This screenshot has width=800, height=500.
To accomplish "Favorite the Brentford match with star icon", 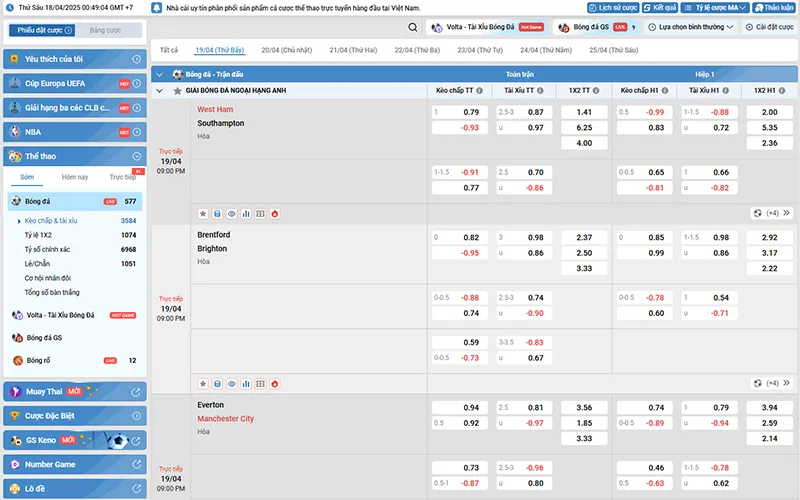I will pyautogui.click(x=203, y=384).
